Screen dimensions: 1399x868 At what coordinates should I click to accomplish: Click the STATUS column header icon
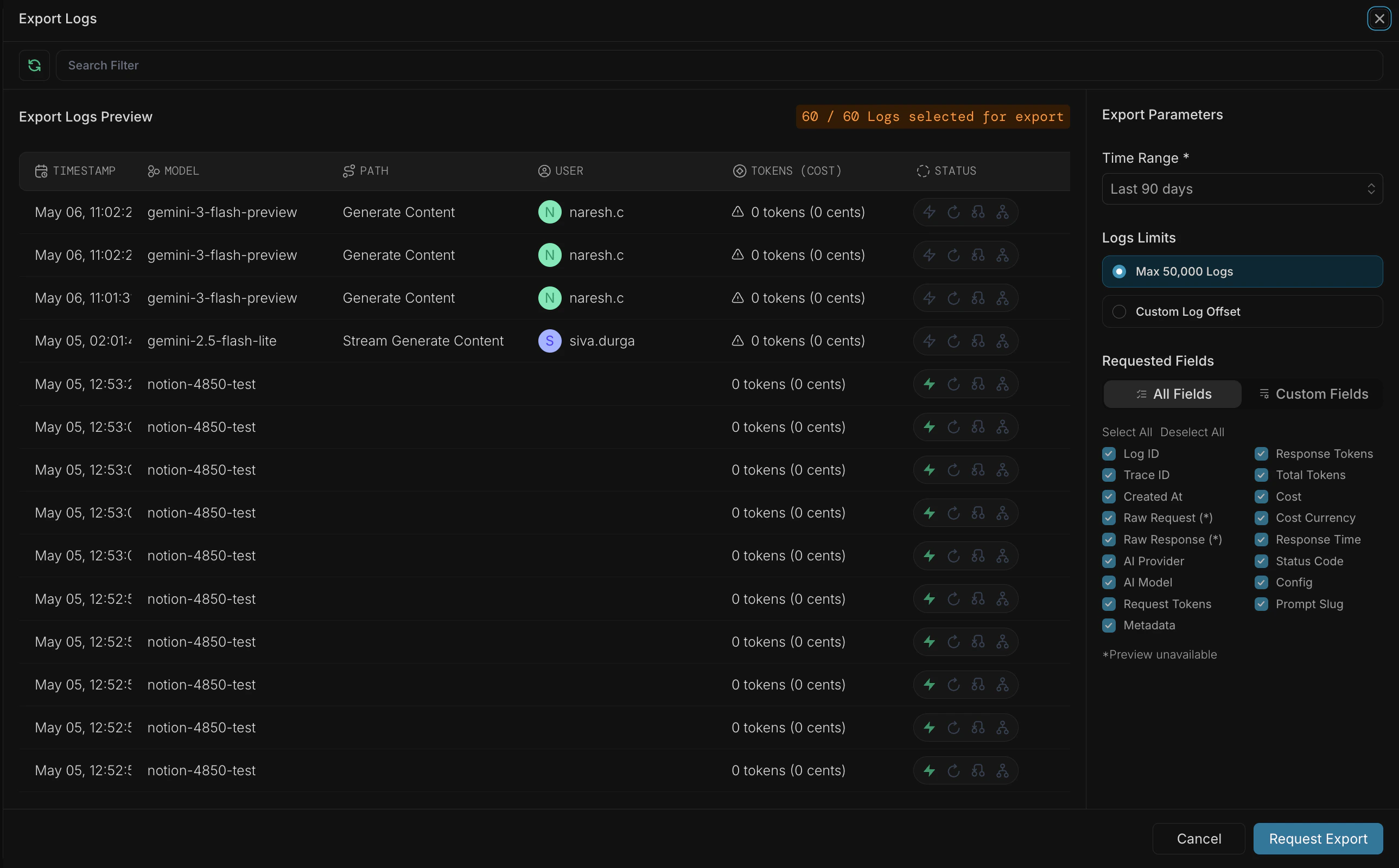923,171
